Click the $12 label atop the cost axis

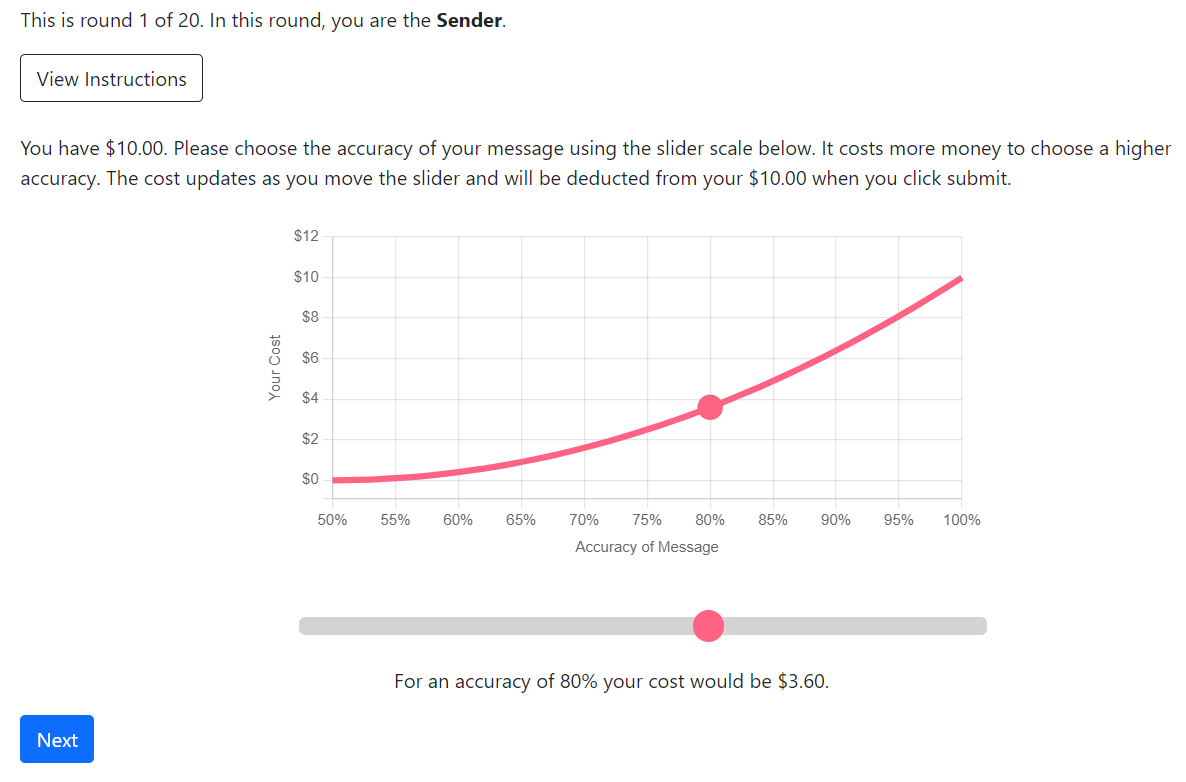[306, 236]
